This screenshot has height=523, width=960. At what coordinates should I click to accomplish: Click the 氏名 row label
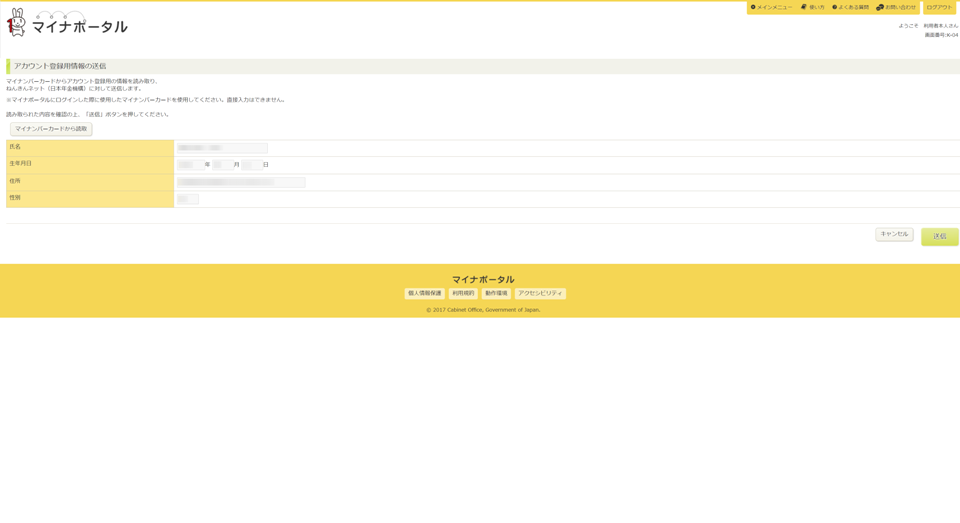tap(15, 147)
